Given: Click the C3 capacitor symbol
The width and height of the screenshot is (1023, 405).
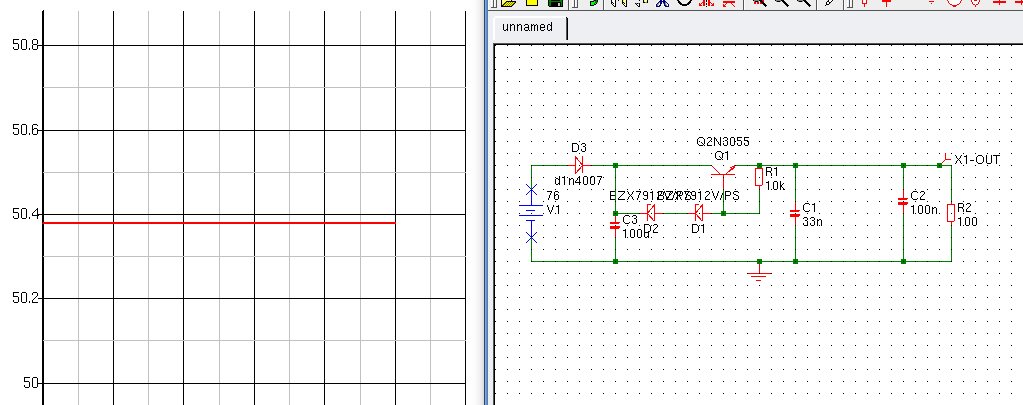Looking at the screenshot, I should tap(615, 225).
